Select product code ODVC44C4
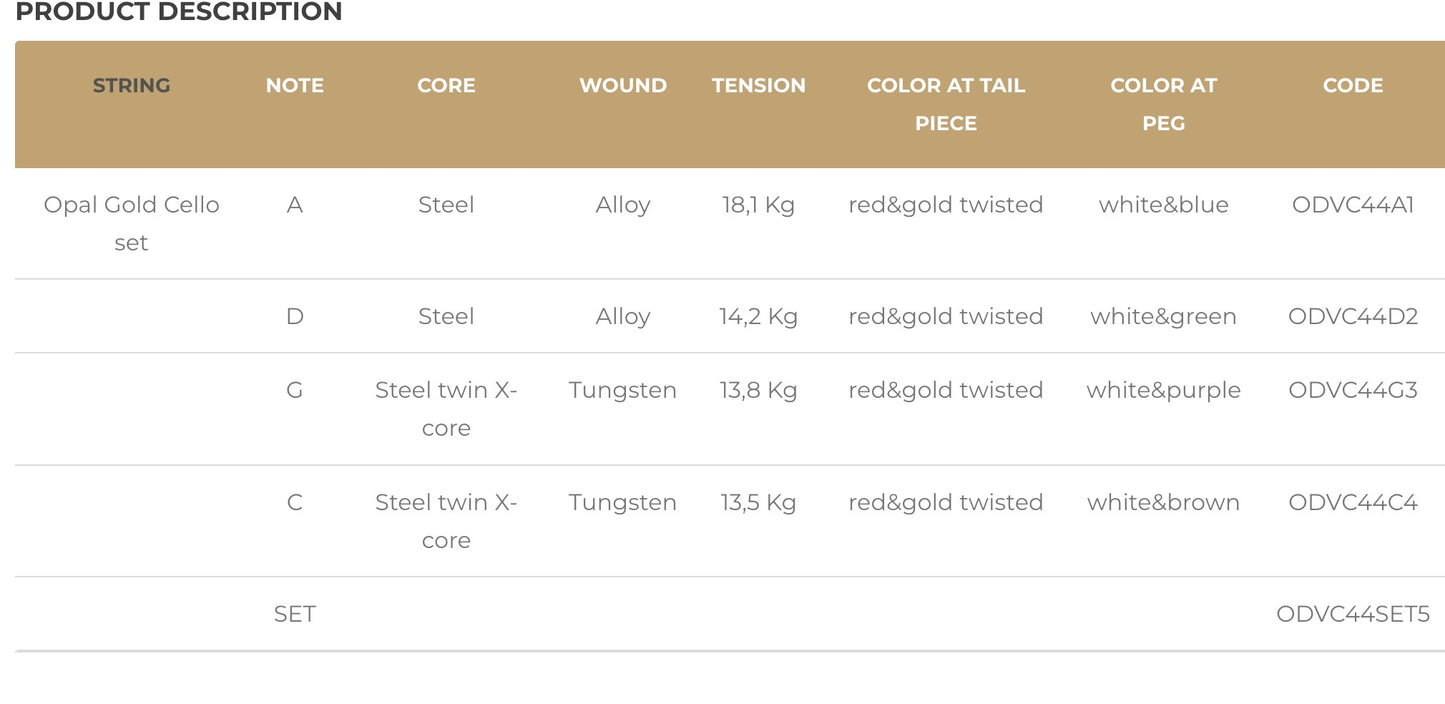This screenshot has width=1445, height=704. tap(1352, 502)
